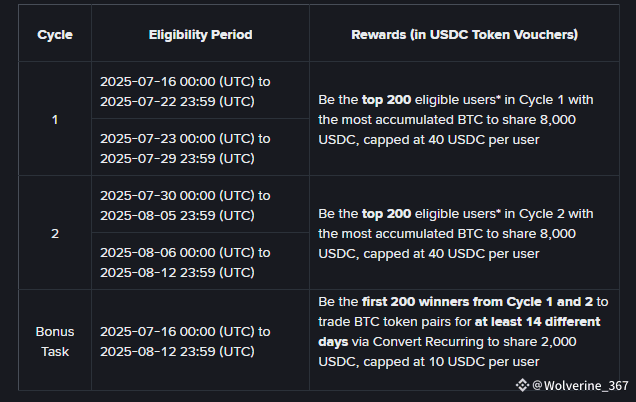Click the 2025-07-16 to 2025-07-22 period cell

click(200, 90)
